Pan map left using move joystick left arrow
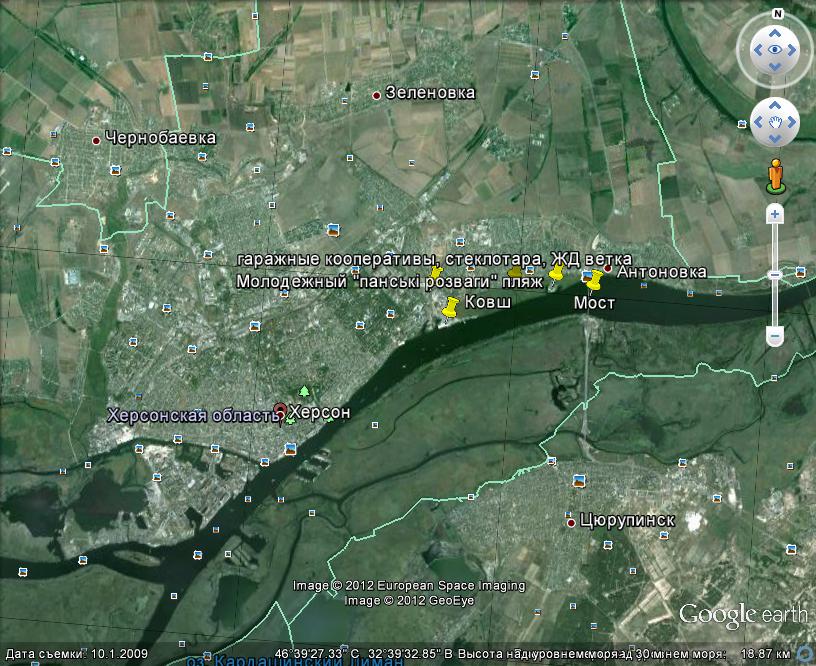Screen dimensions: 816x666 click(756, 123)
